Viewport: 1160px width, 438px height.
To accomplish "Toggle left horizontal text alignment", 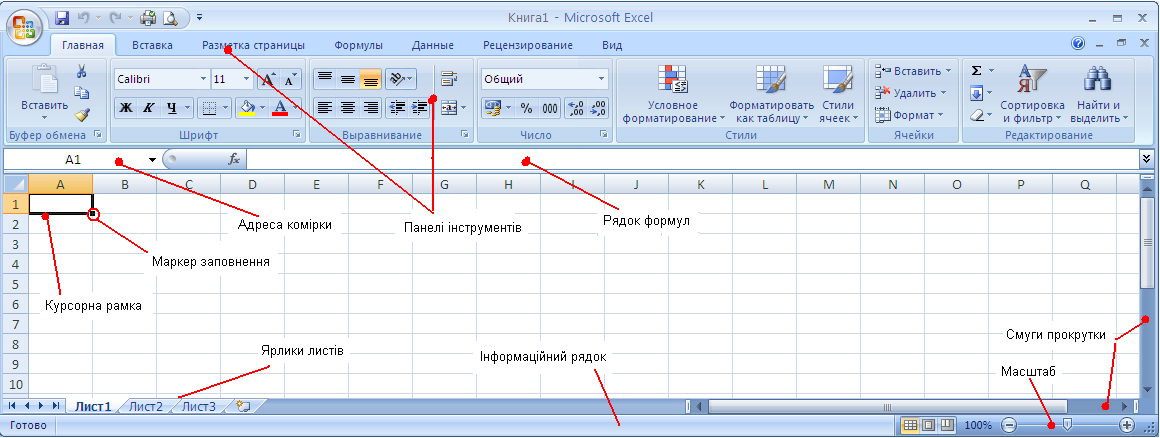I will (x=323, y=108).
